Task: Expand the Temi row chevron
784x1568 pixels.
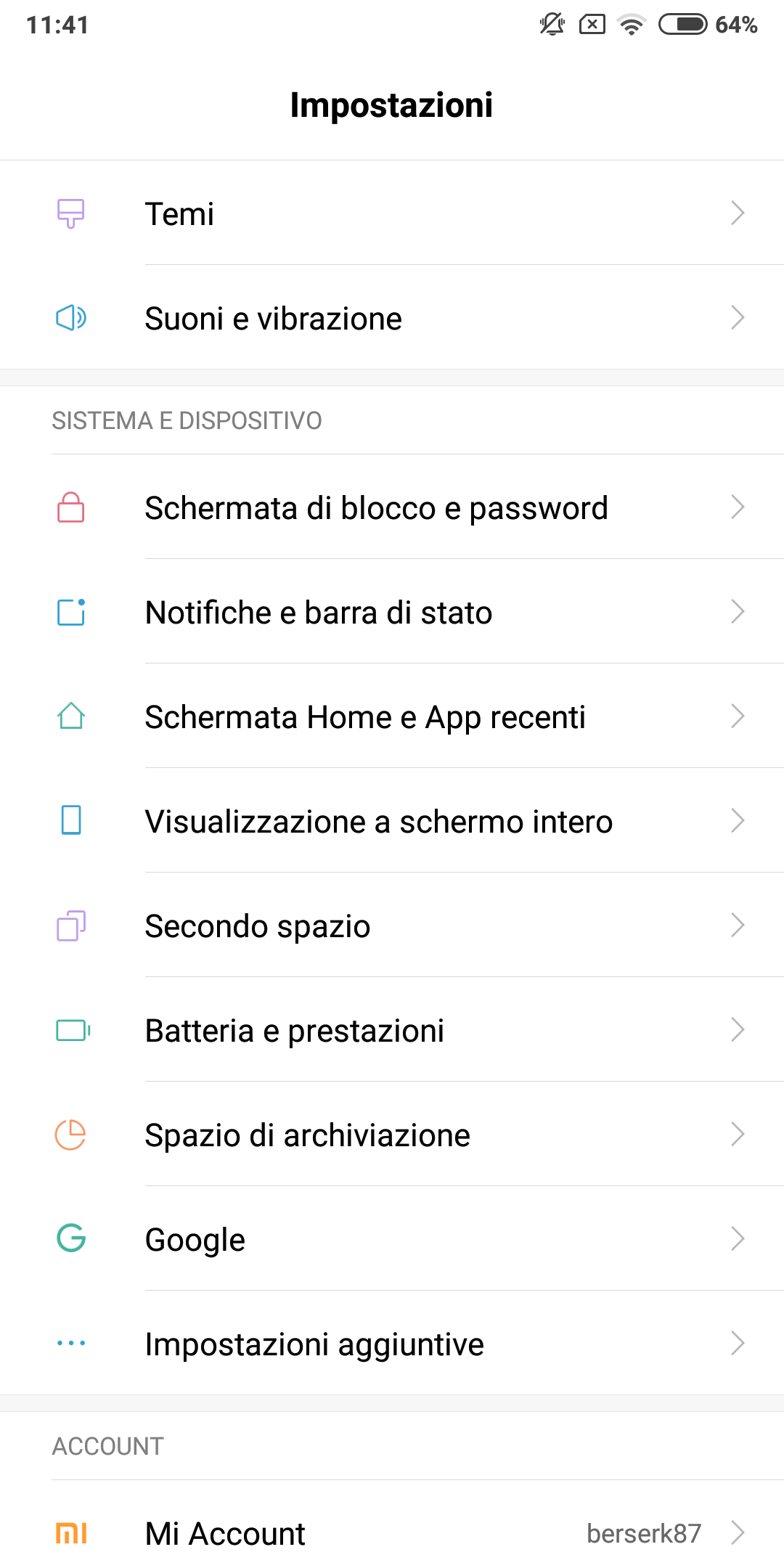Action: (738, 213)
